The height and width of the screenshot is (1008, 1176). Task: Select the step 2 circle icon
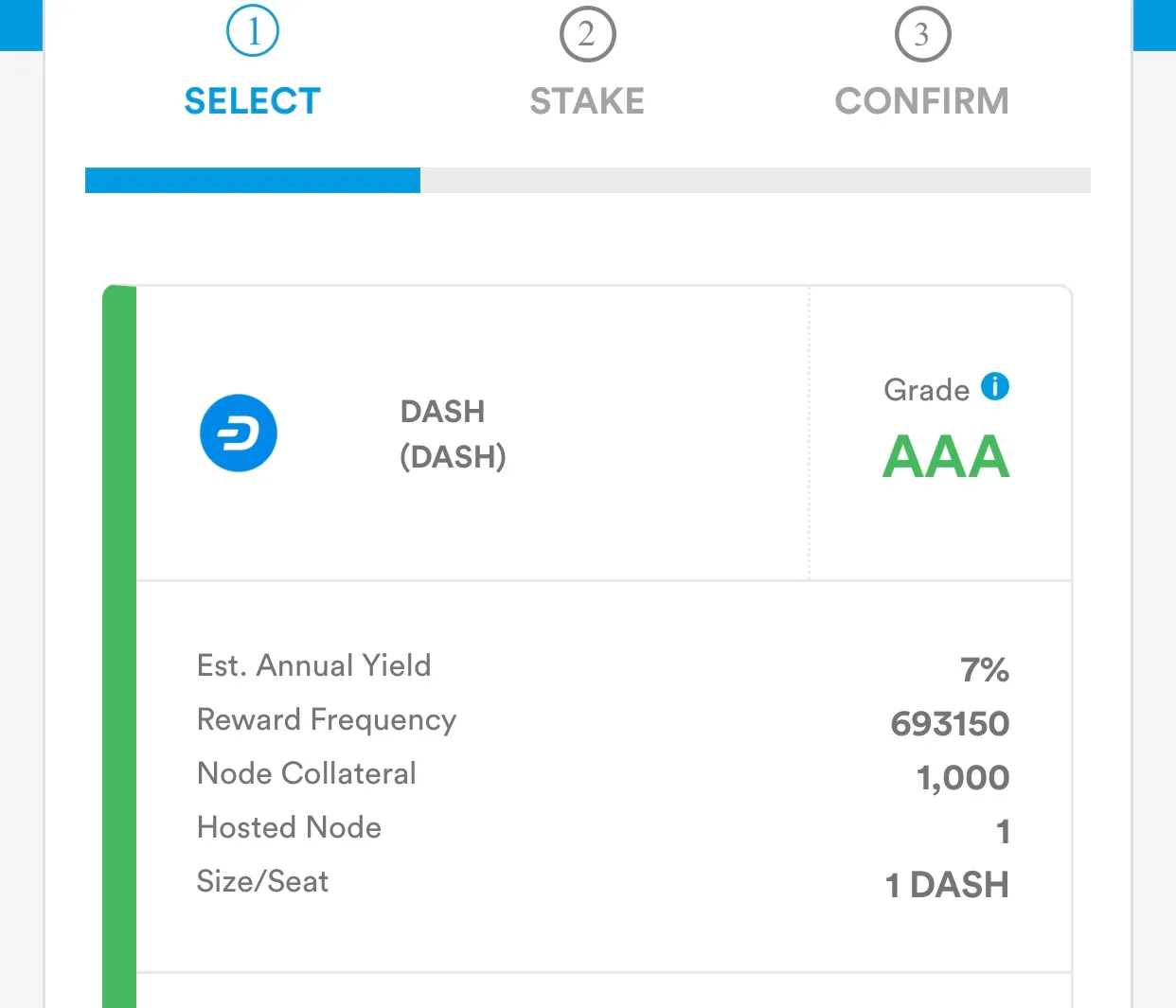(587, 35)
